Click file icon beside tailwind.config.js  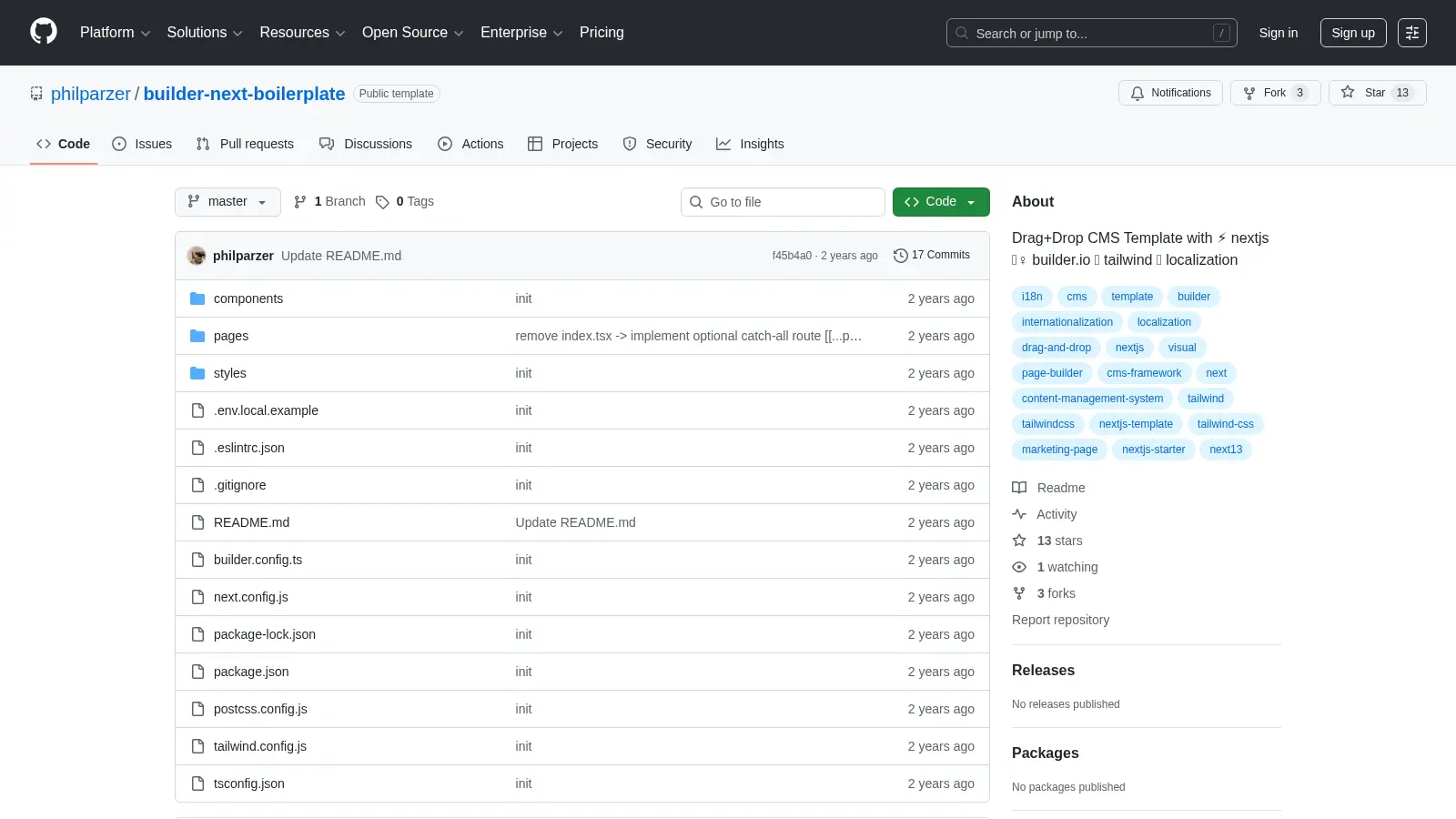[x=197, y=746]
